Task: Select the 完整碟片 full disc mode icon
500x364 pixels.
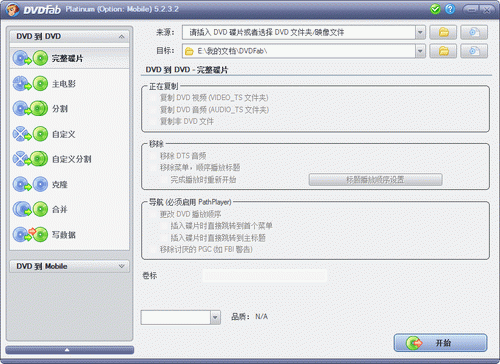Action: 30,58
